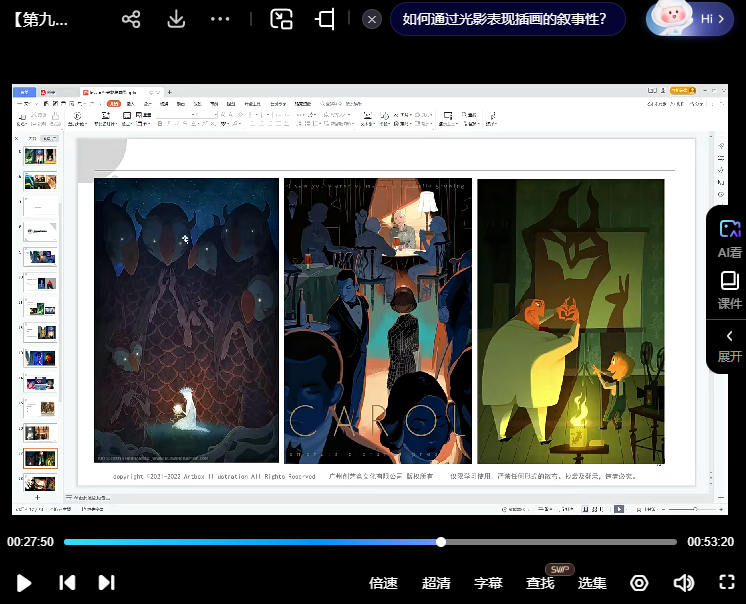Open the 选集 episode list
Image resolution: width=746 pixels, height=604 pixels.
[592, 583]
